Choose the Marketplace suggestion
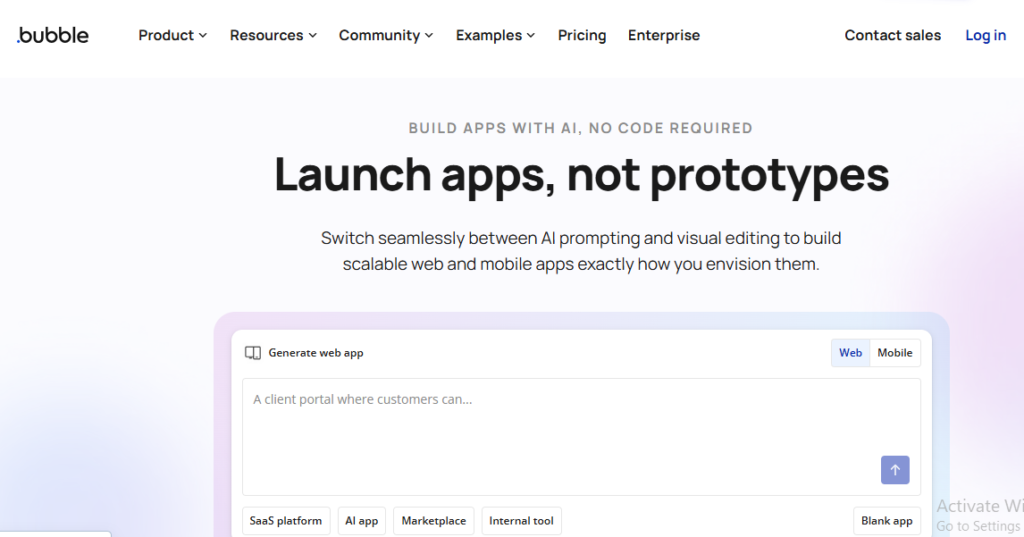This screenshot has height=537, width=1024. pos(434,521)
